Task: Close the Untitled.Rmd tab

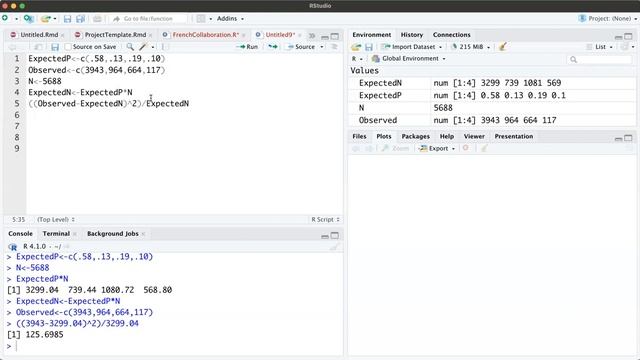Action: (x=63, y=36)
